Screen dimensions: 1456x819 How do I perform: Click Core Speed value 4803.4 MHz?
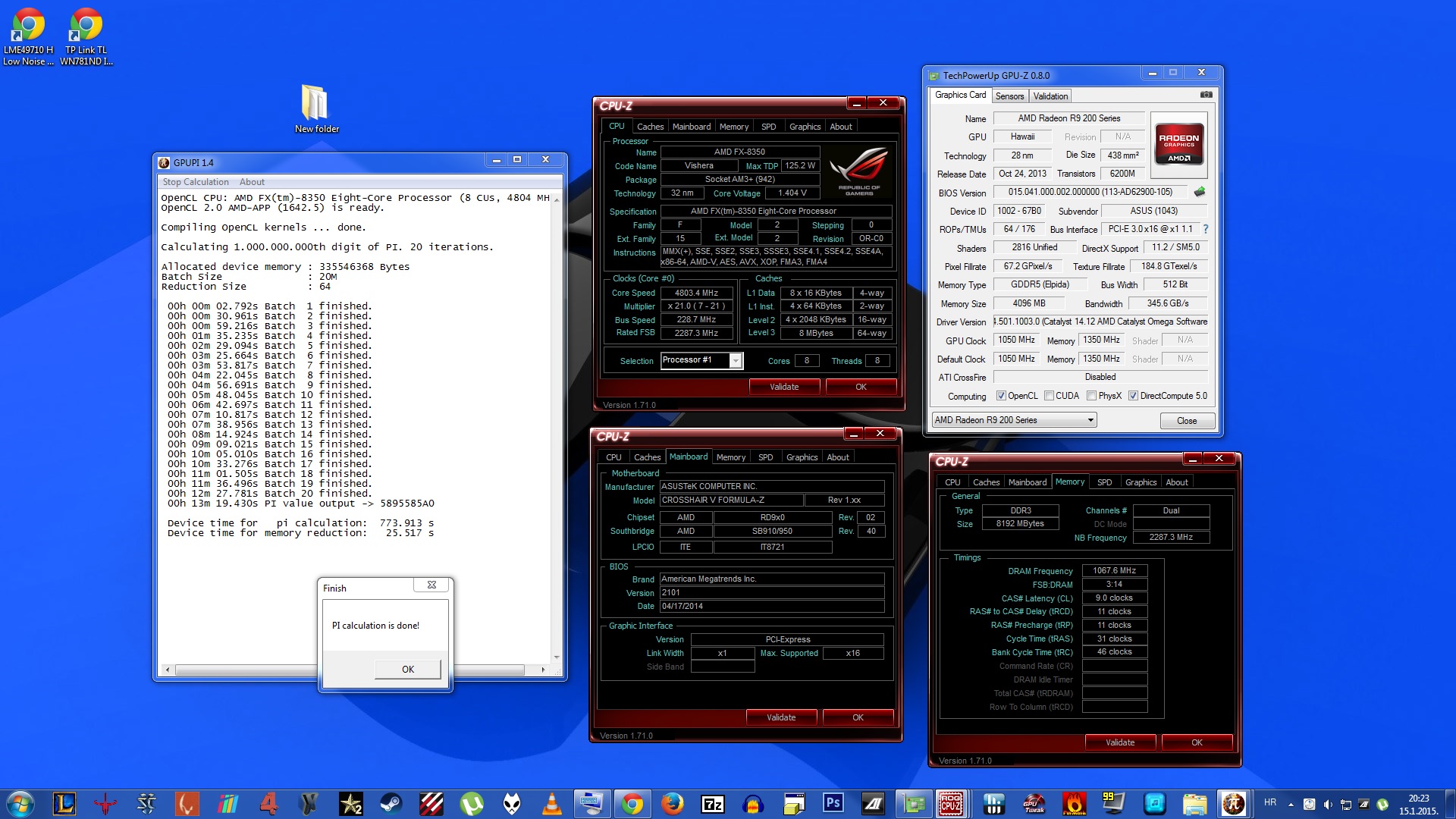(x=696, y=293)
